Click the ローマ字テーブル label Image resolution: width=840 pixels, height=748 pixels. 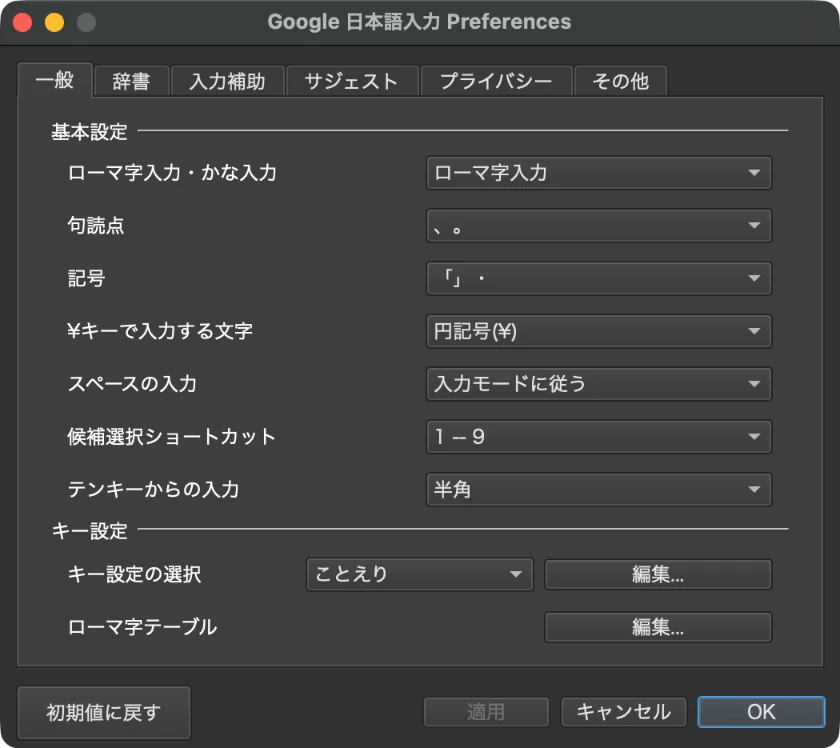(142, 627)
